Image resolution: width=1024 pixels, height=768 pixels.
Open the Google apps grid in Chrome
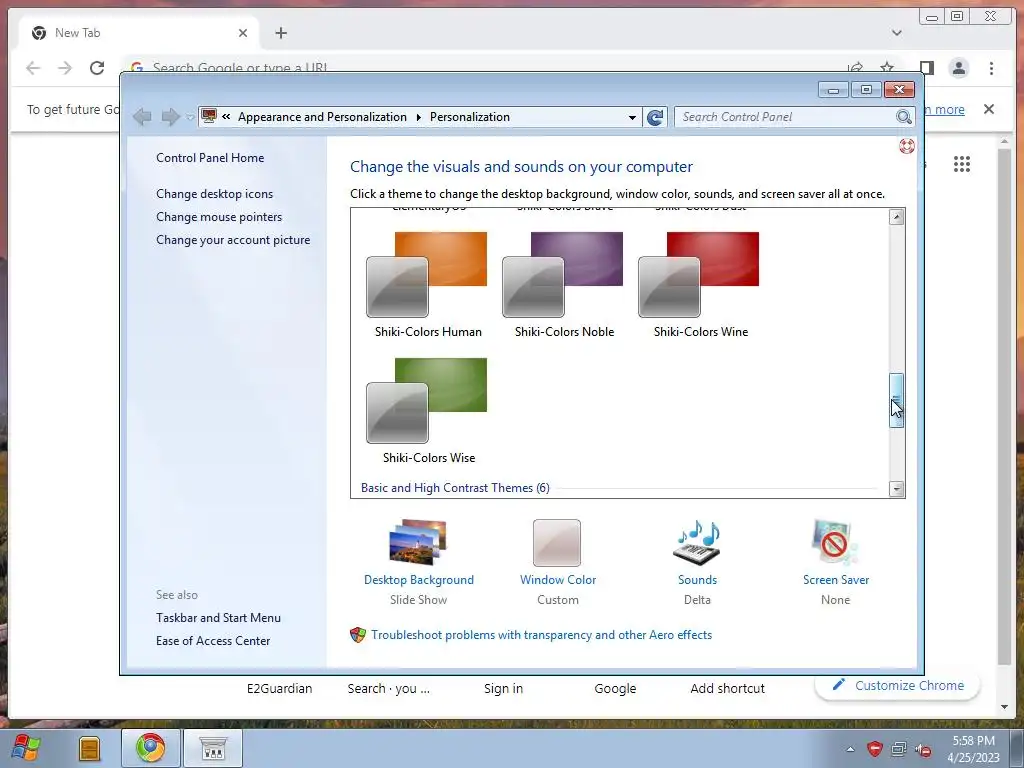[962, 164]
